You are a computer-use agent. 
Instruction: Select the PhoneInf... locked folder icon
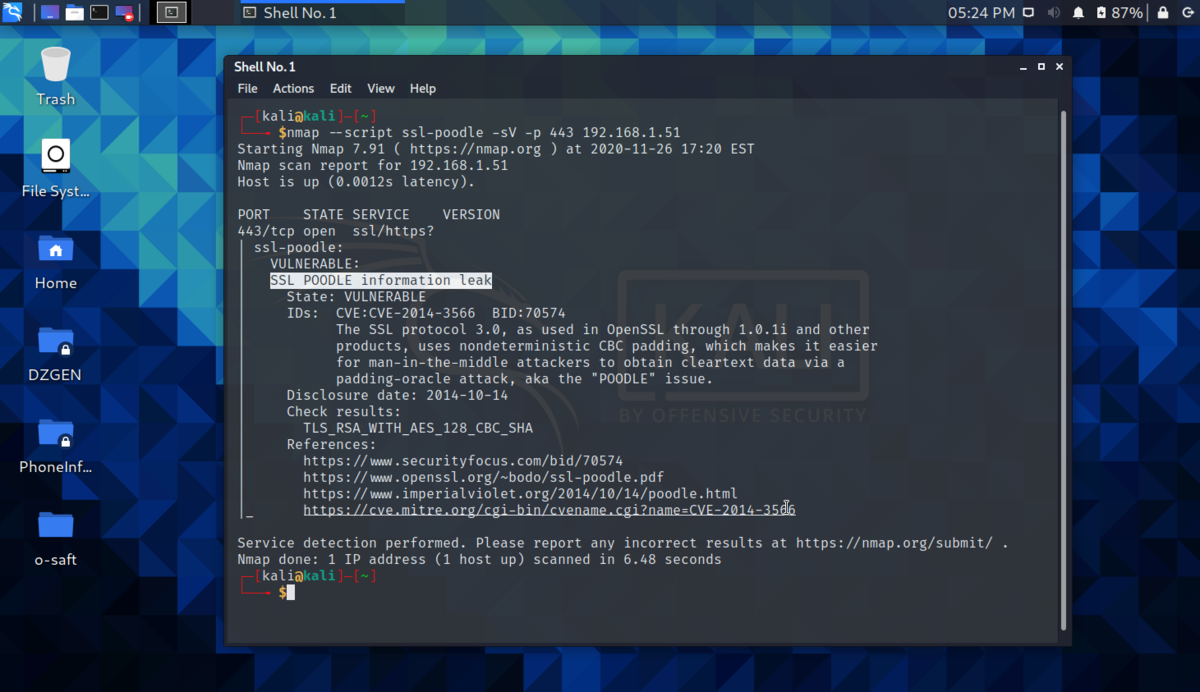(x=56, y=445)
